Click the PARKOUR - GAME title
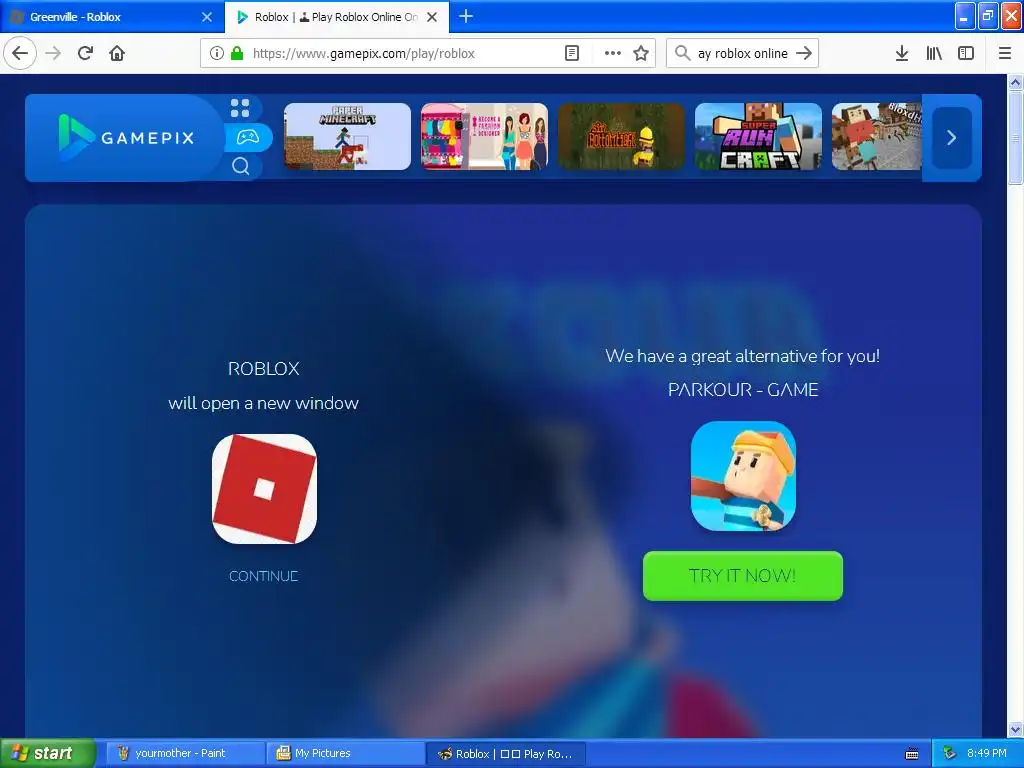The height and width of the screenshot is (768, 1024). tap(743, 390)
